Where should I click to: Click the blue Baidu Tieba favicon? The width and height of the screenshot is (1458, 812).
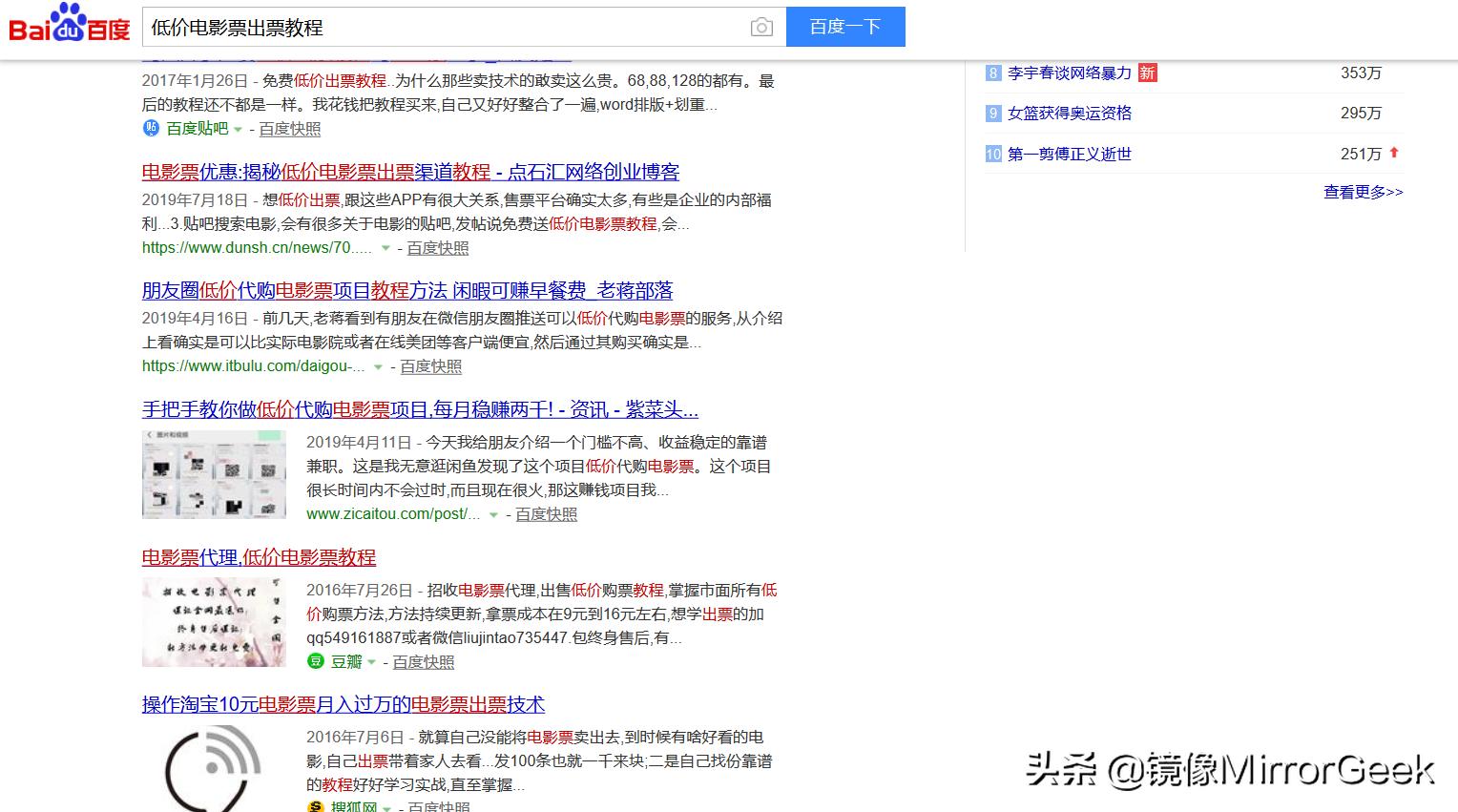click(x=150, y=128)
